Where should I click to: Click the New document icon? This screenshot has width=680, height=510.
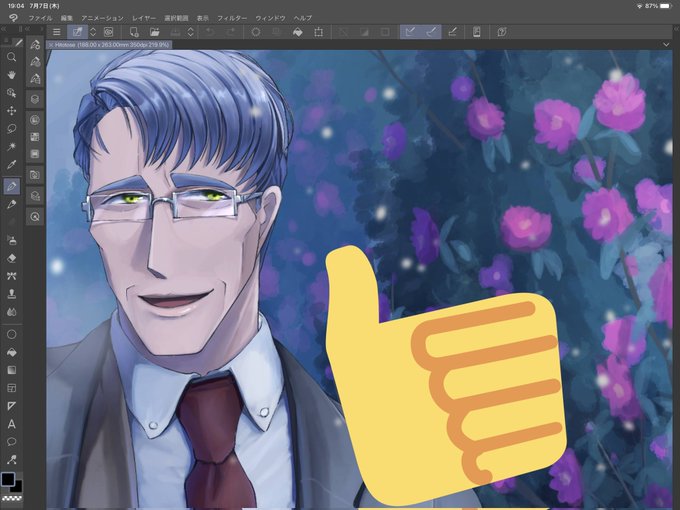coord(134,32)
